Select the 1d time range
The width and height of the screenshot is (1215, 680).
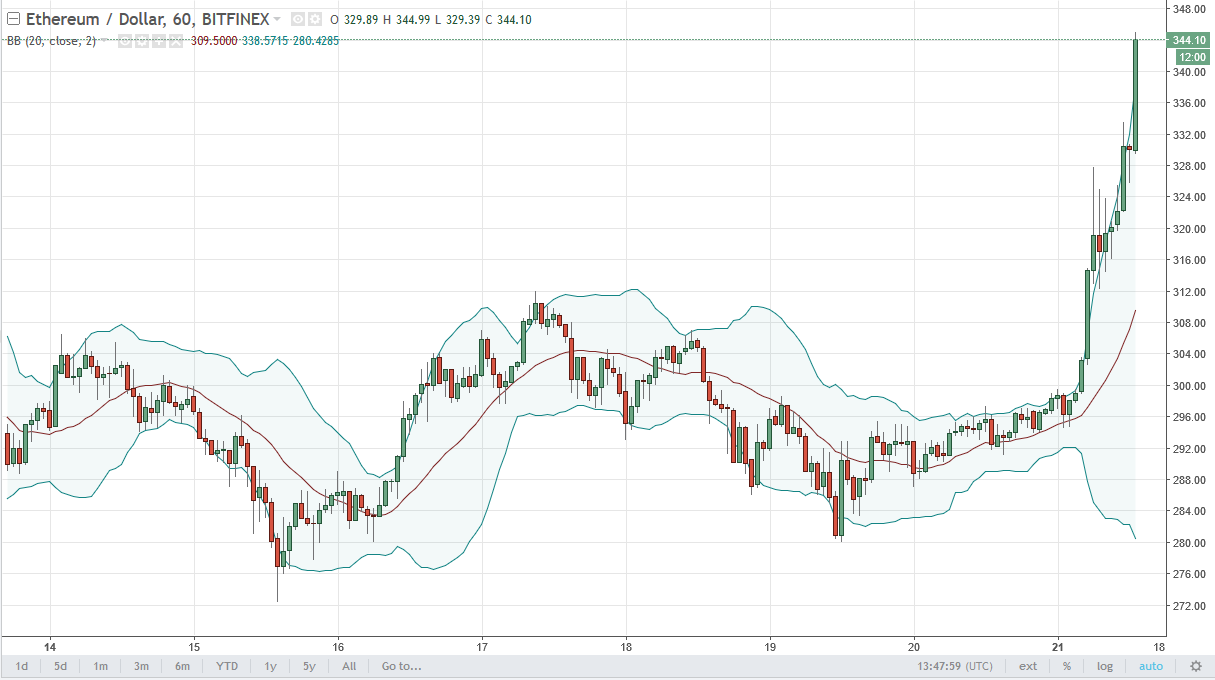(x=21, y=666)
